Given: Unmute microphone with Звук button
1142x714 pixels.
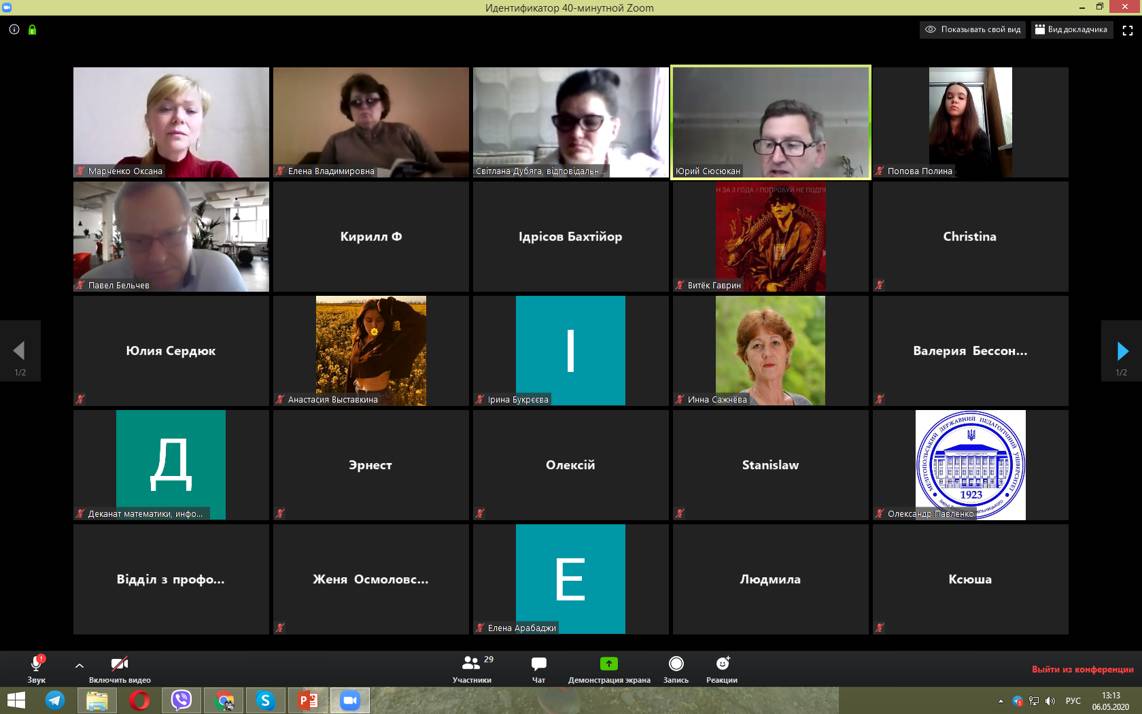Looking at the screenshot, I should (x=36, y=668).
